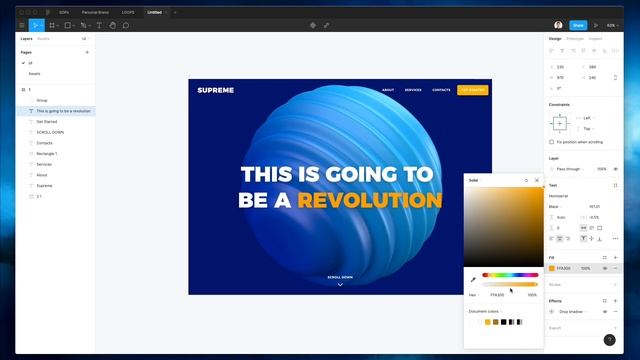Click the blend mode drop icon in color picker
The image size is (640, 360).
pyautogui.click(x=526, y=180)
